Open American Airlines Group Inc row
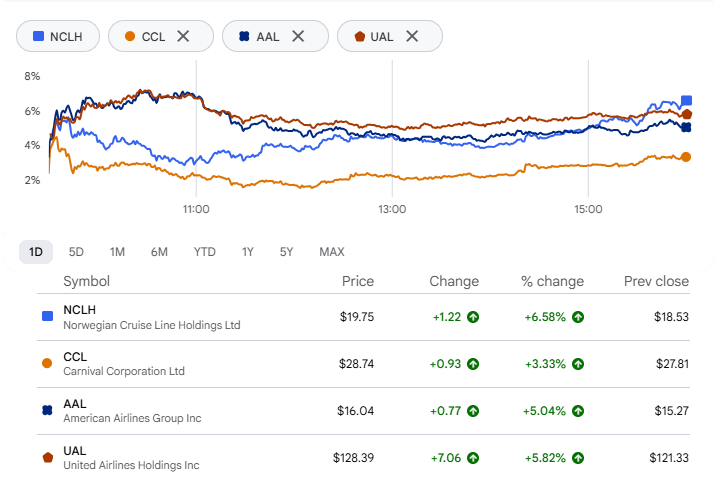This screenshot has height=486, width=721. pyautogui.click(x=363, y=411)
